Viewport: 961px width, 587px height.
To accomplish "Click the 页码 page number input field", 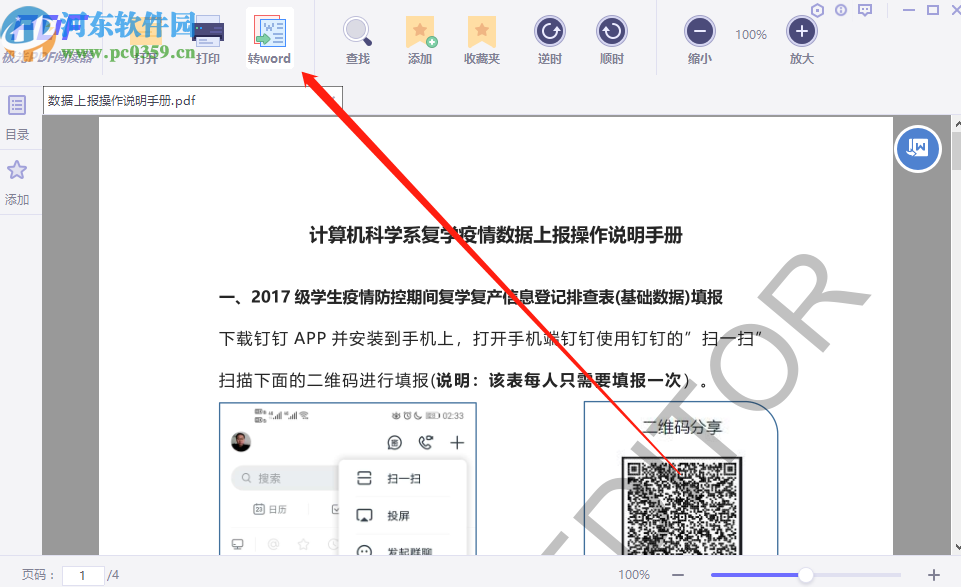I will point(82,574).
